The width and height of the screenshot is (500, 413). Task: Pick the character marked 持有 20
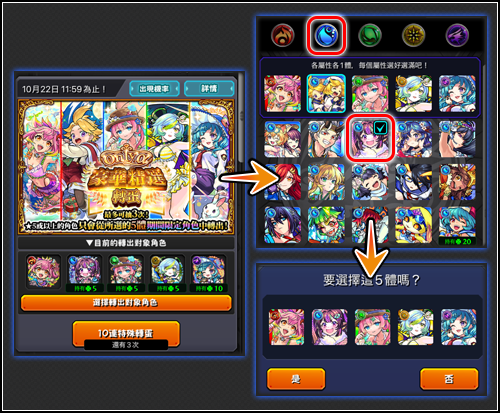[x=457, y=226]
